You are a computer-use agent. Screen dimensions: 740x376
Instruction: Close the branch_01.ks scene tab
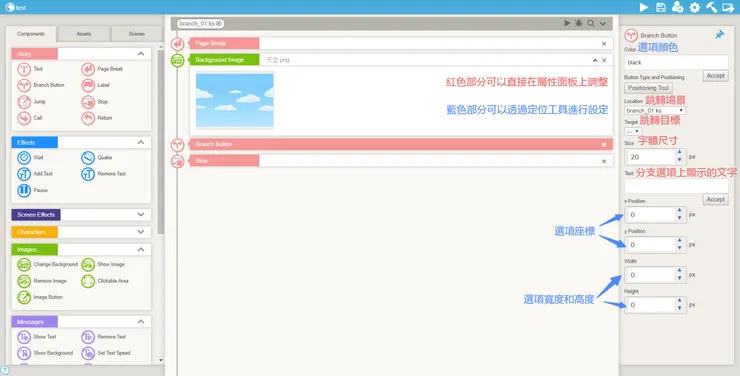tap(219, 23)
